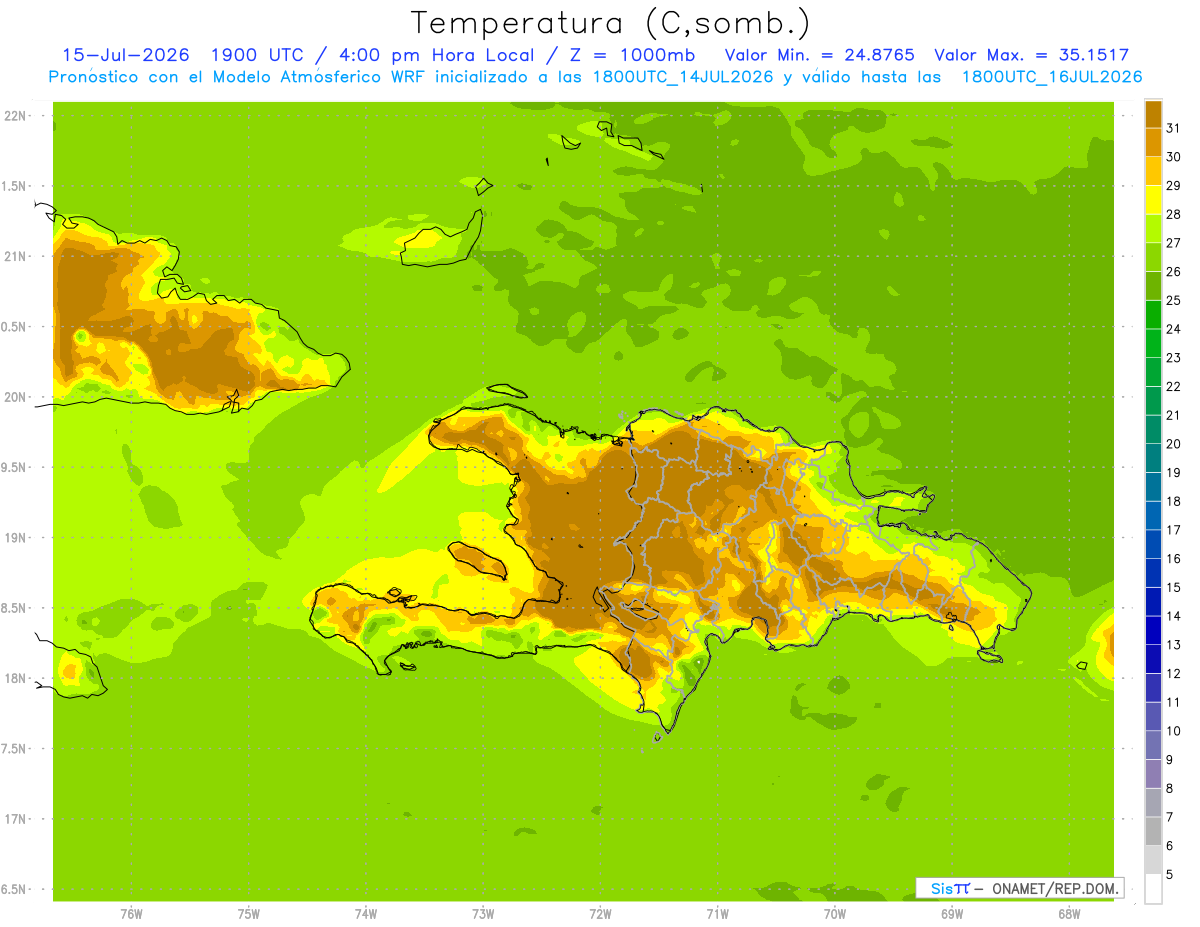Click the legend value '17' on color scale
This screenshot has width=1200, height=927.
(x=1173, y=530)
